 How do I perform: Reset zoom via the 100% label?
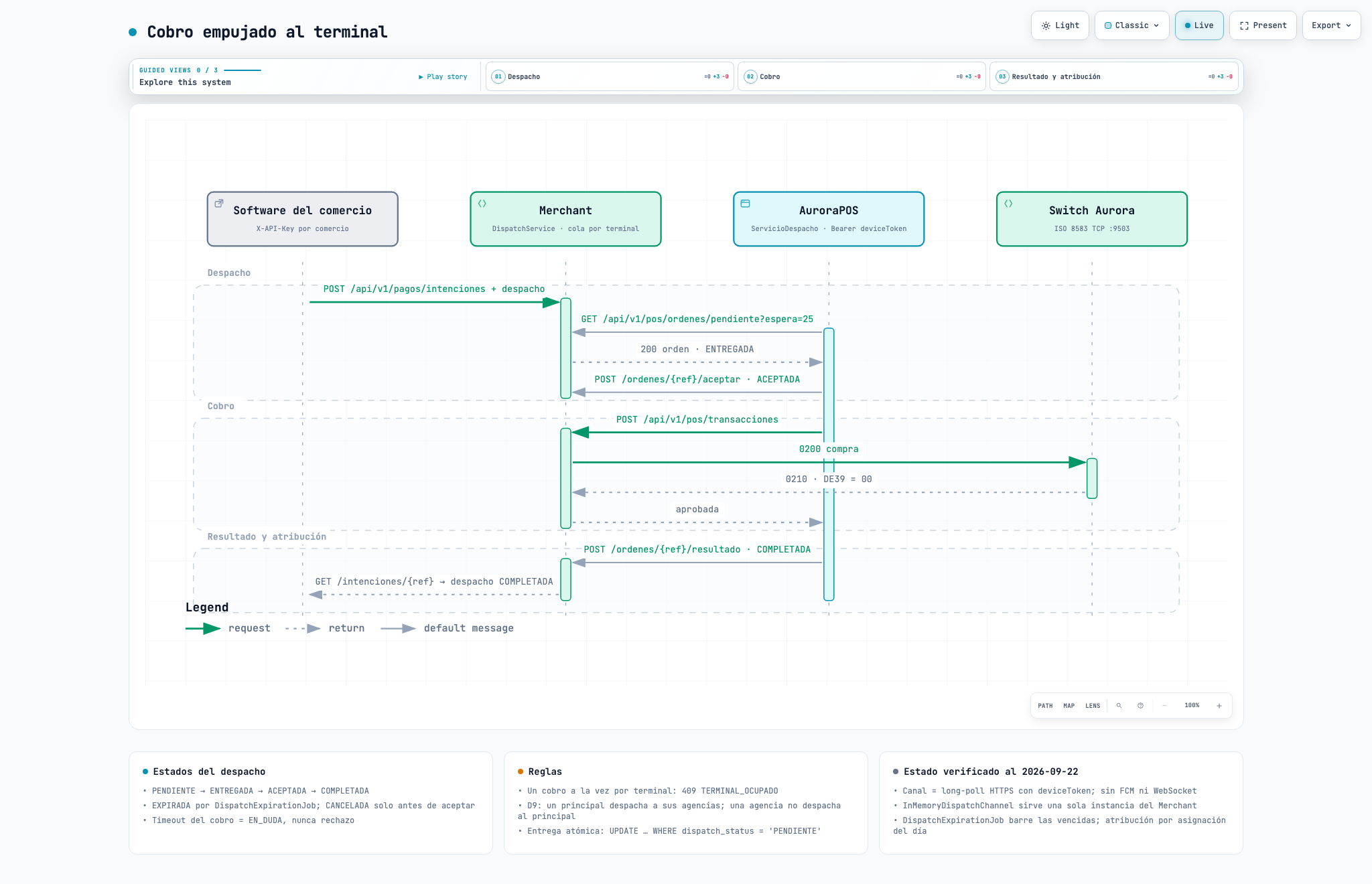click(1192, 706)
